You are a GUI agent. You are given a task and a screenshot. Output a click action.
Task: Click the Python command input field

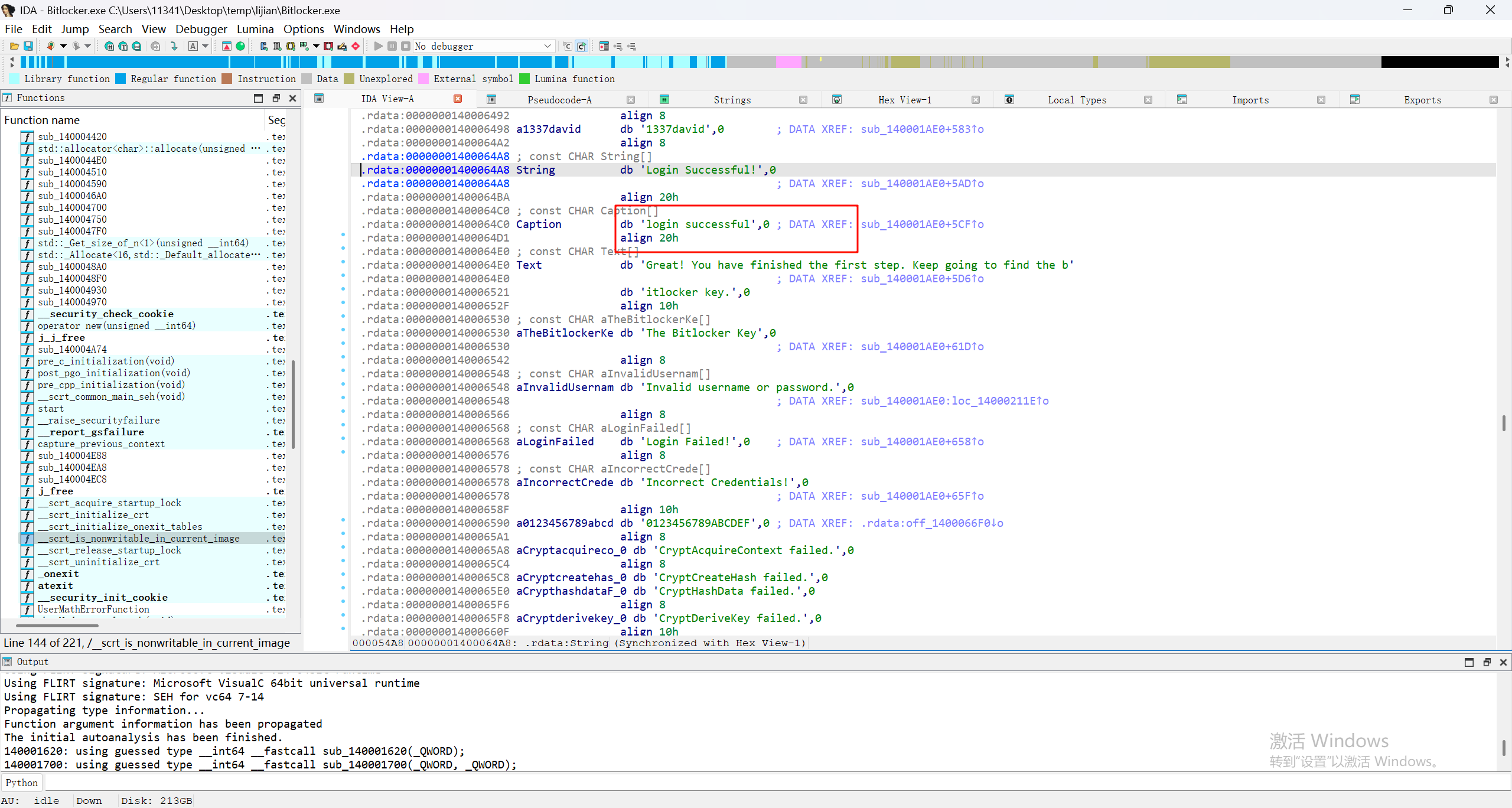pos(768,783)
